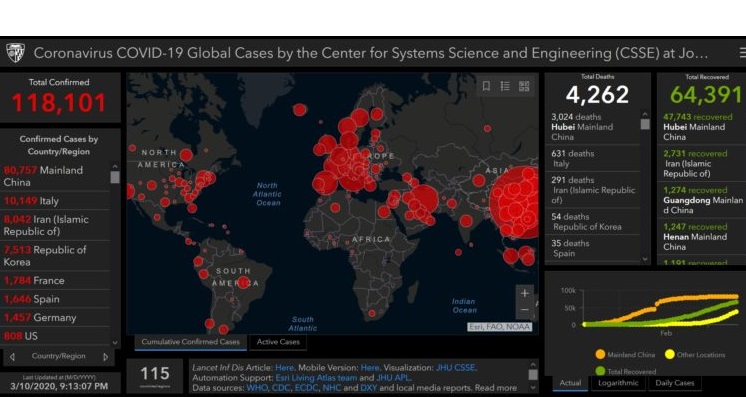Click the Johns Hopkins shield logo
746x397 pixels.
(15, 53)
